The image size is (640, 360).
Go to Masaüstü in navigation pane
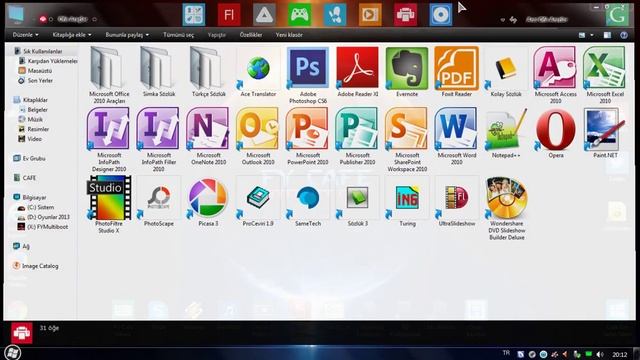coord(35,71)
